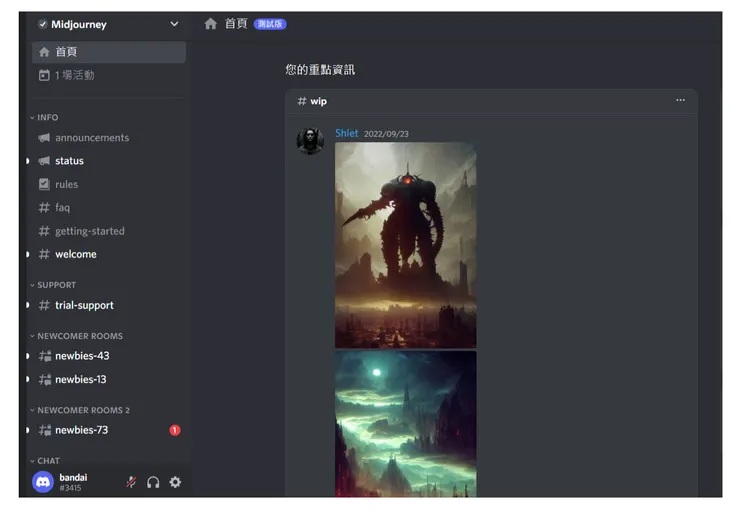The width and height of the screenshot is (740, 517).
Task: Open the # wip channel header link
Action: pos(312,101)
